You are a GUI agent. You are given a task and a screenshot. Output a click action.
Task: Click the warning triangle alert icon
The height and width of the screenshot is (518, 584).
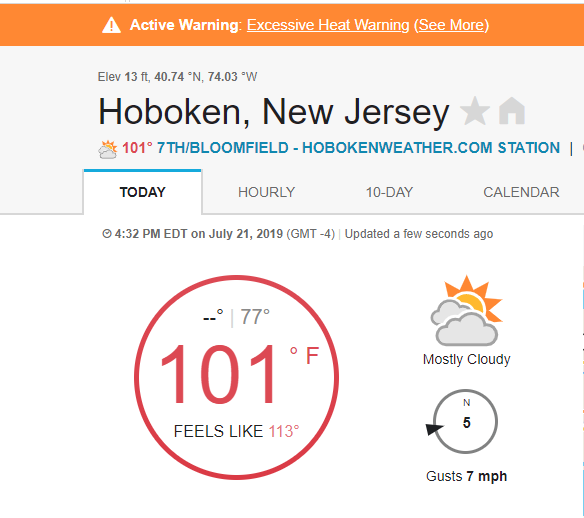coord(111,25)
